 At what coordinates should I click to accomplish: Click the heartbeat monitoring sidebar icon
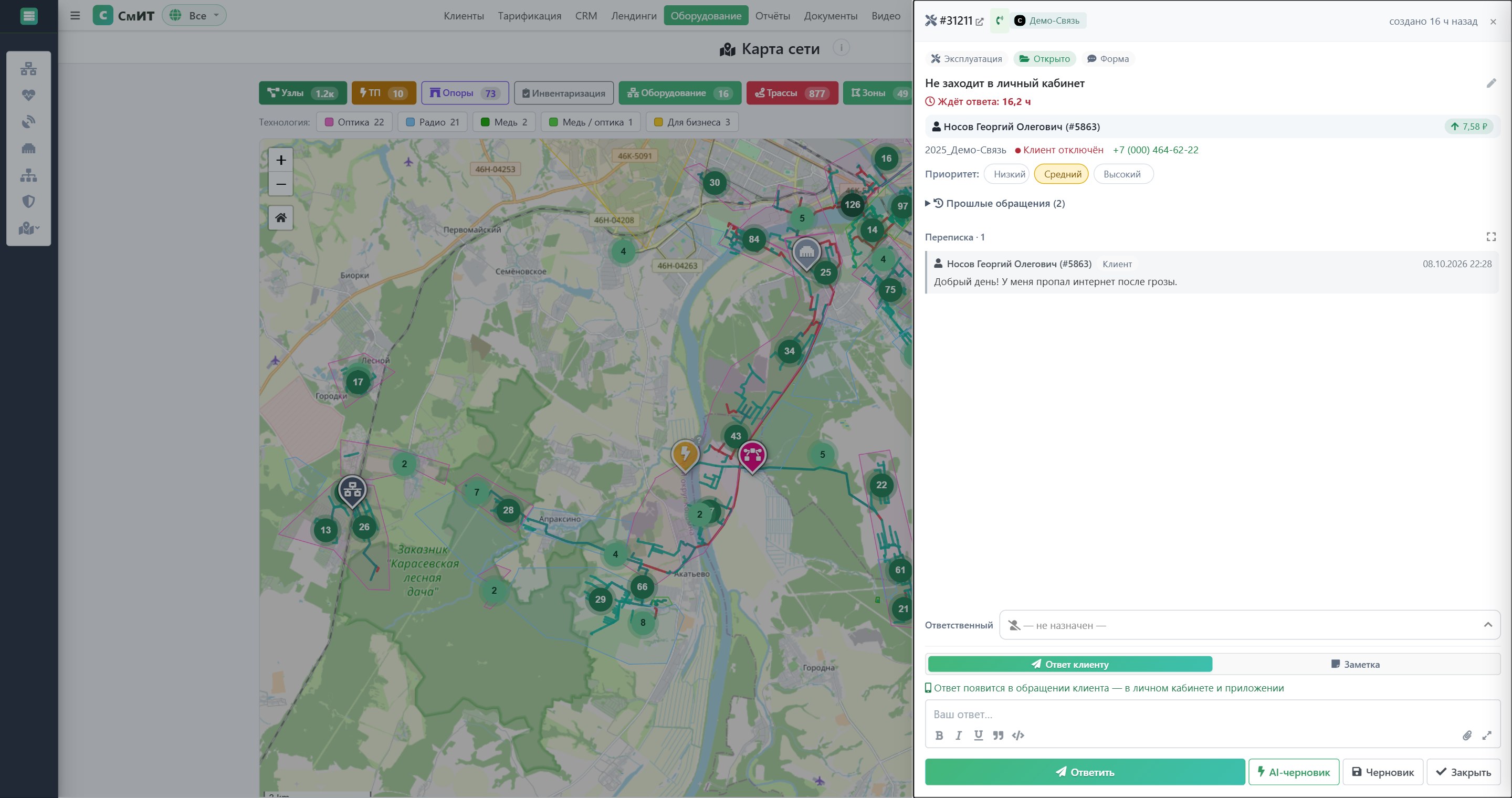pyautogui.click(x=28, y=95)
